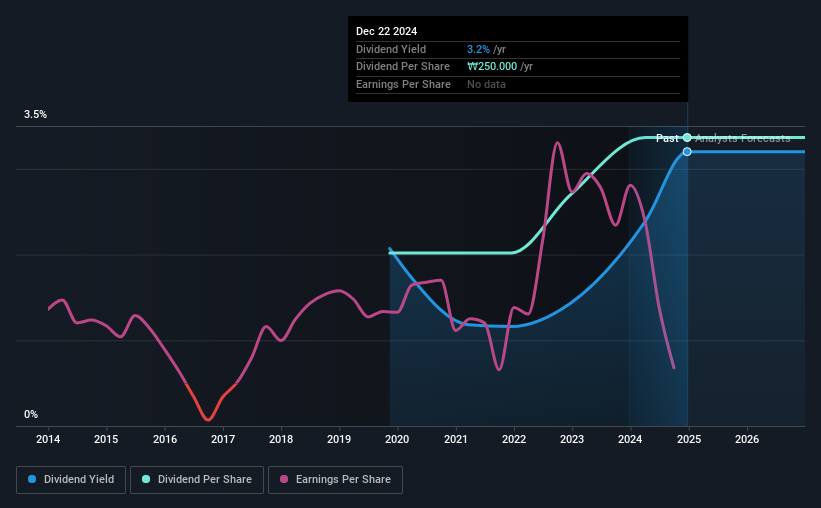Viewport: 821px width, 508px height.
Task: Toggle the Earnings Per Share legend button
Action: (x=335, y=480)
